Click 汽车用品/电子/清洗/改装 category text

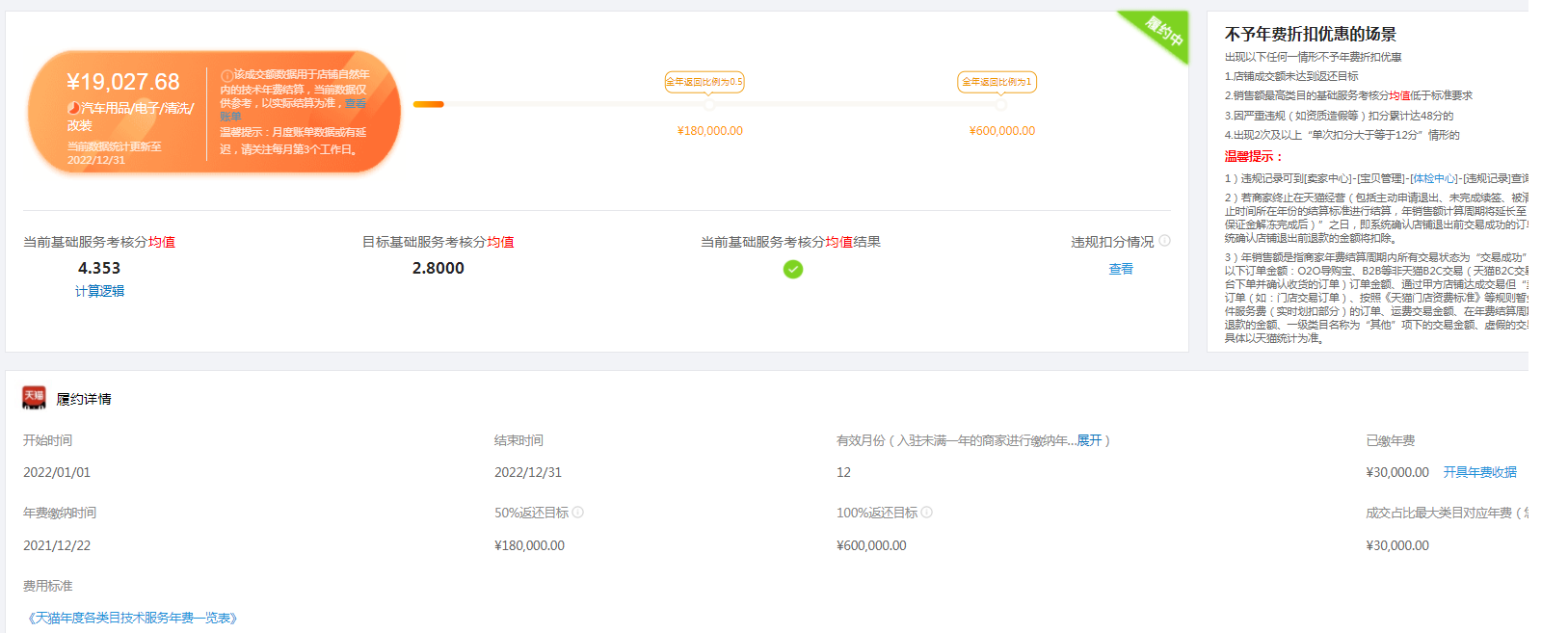131,117
